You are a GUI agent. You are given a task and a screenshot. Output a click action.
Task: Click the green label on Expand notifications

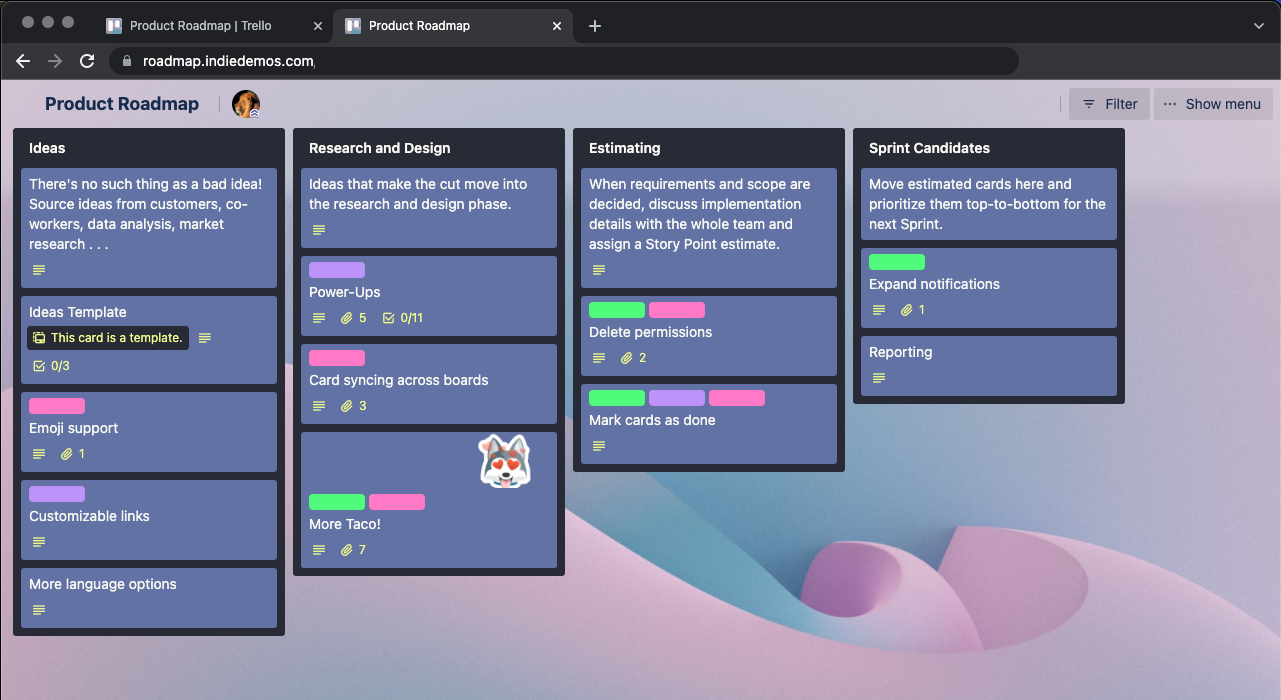tap(897, 262)
